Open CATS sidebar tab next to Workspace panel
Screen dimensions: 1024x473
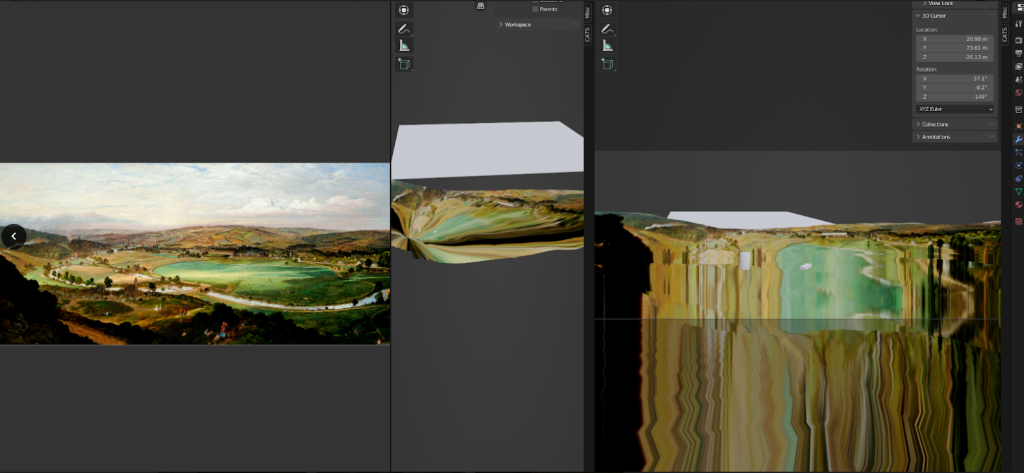pyautogui.click(x=588, y=35)
